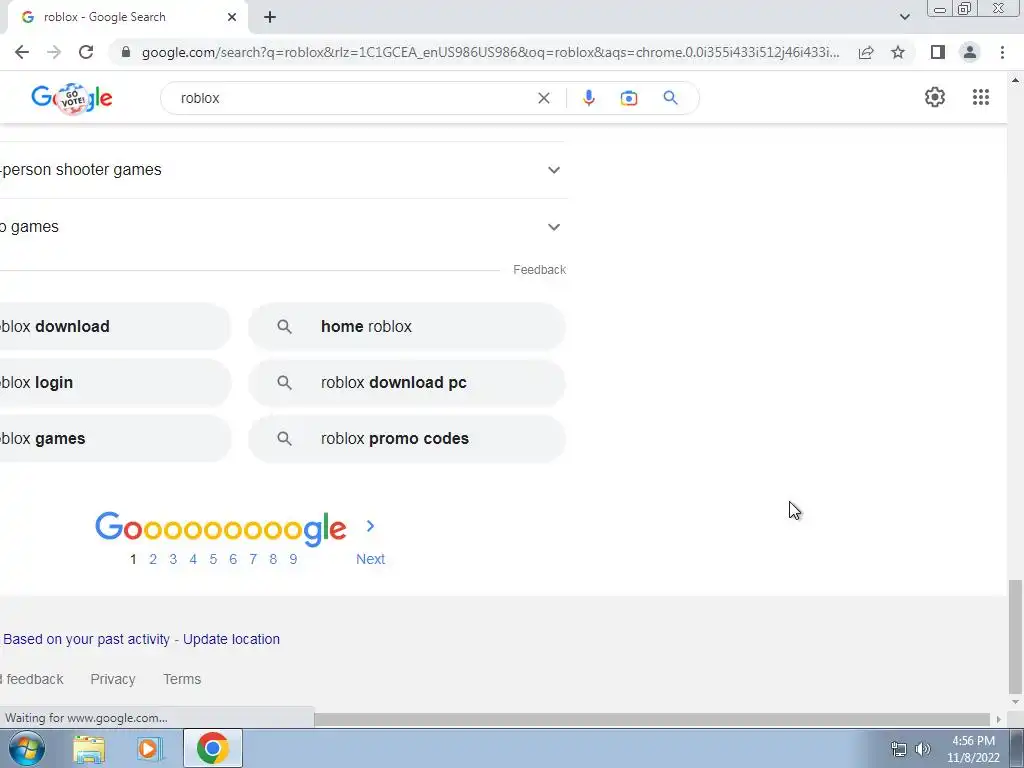Screen dimensions: 1024x768
Task: Open the browser side panel icon
Action: (938, 52)
